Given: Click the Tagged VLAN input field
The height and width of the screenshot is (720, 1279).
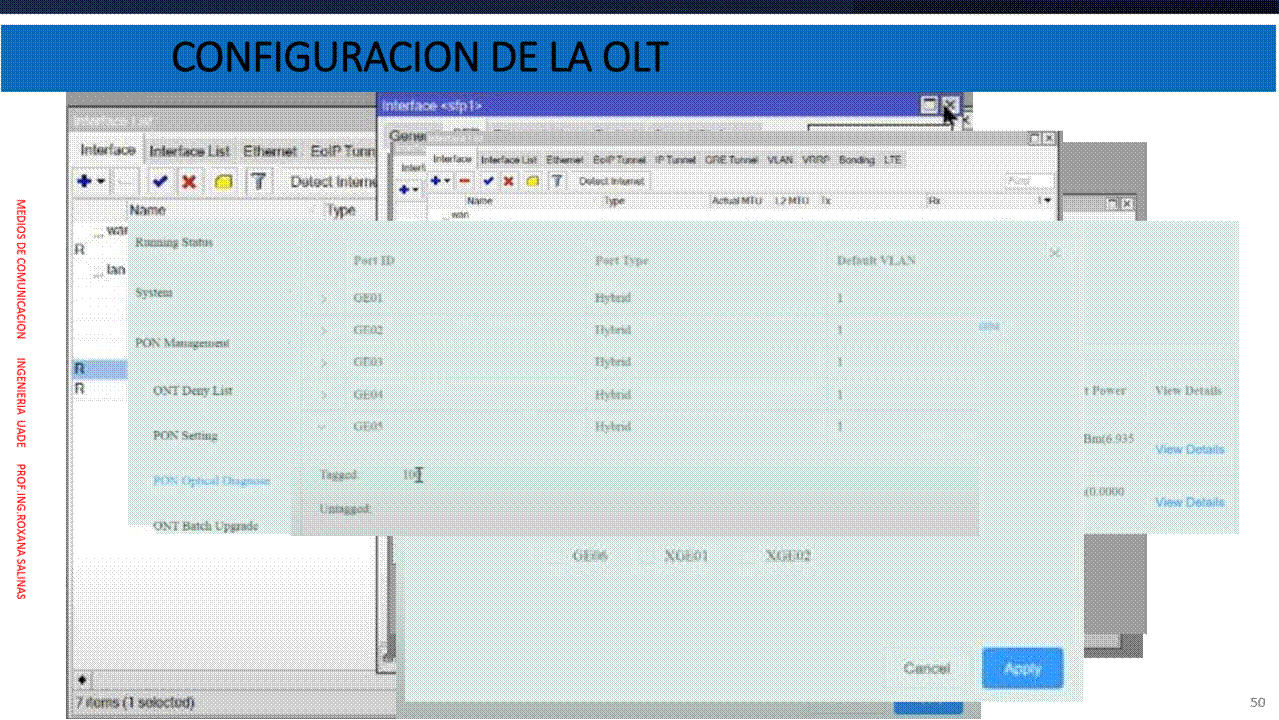Looking at the screenshot, I should point(500,476).
